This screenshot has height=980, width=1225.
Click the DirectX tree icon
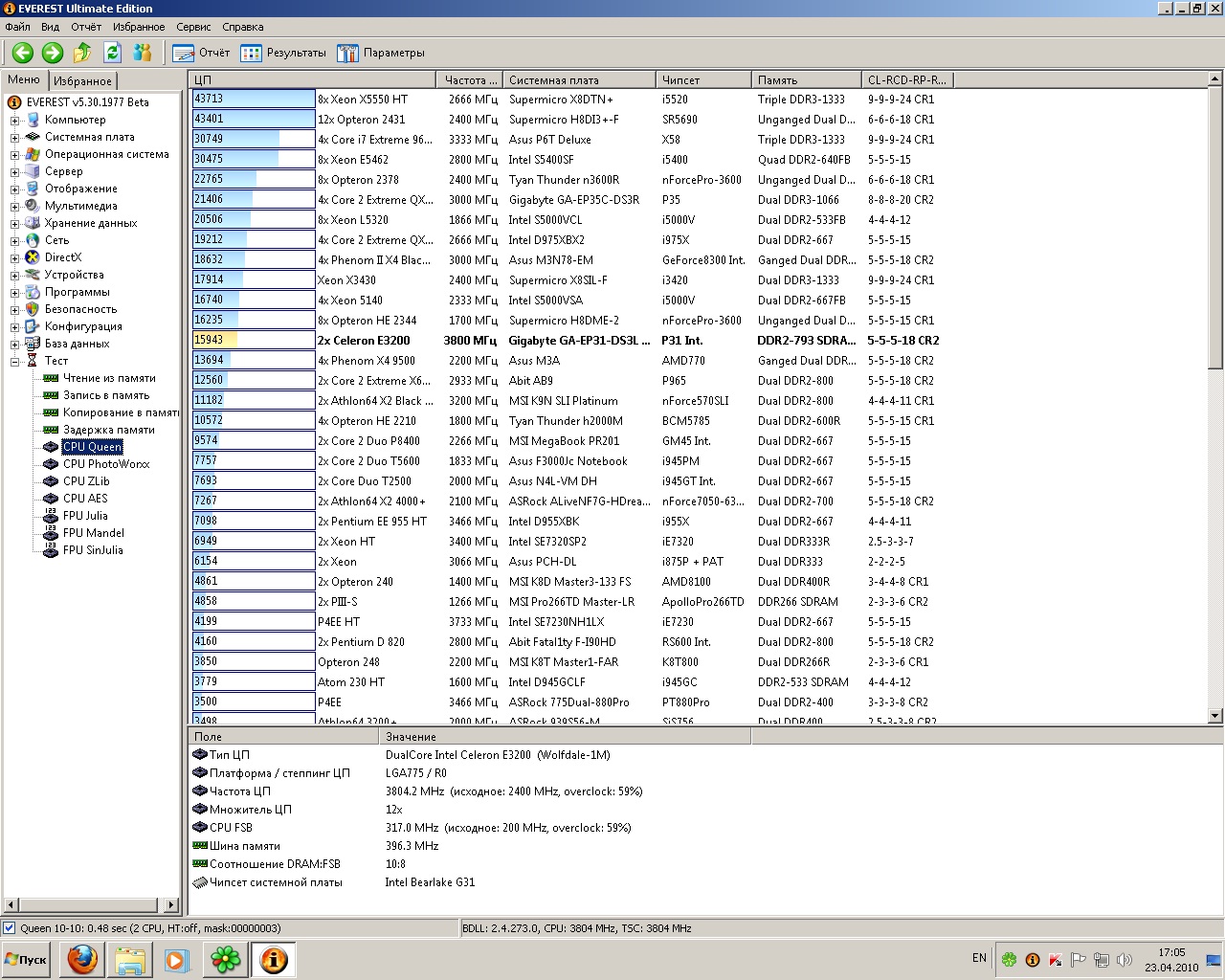tap(33, 257)
